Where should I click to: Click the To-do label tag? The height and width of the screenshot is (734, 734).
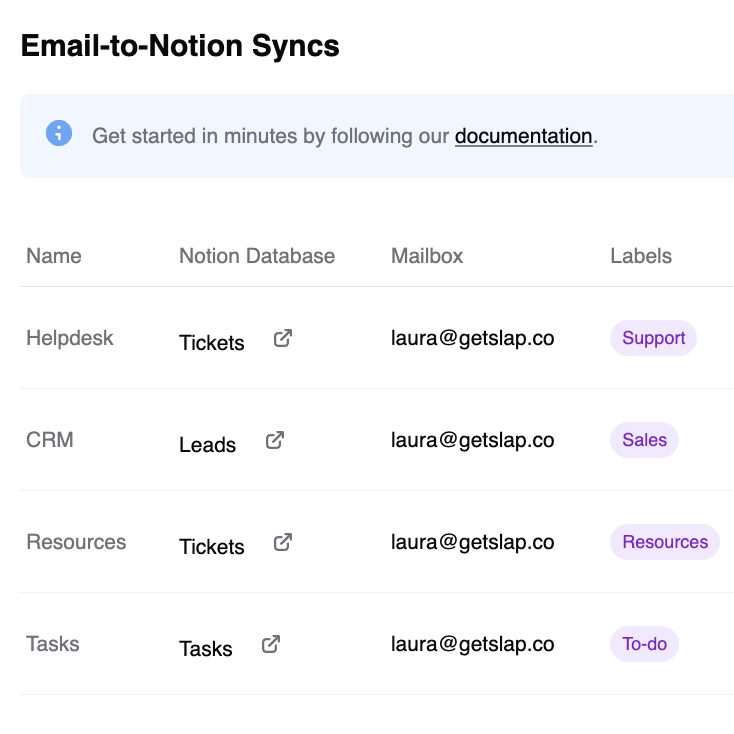pos(644,644)
